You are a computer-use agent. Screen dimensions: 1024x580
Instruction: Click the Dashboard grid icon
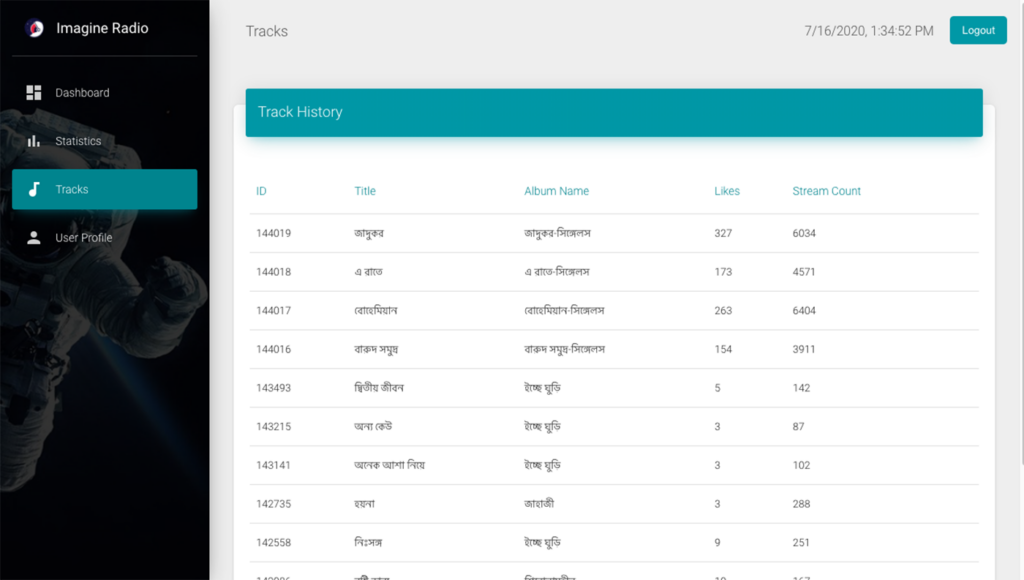click(x=34, y=93)
